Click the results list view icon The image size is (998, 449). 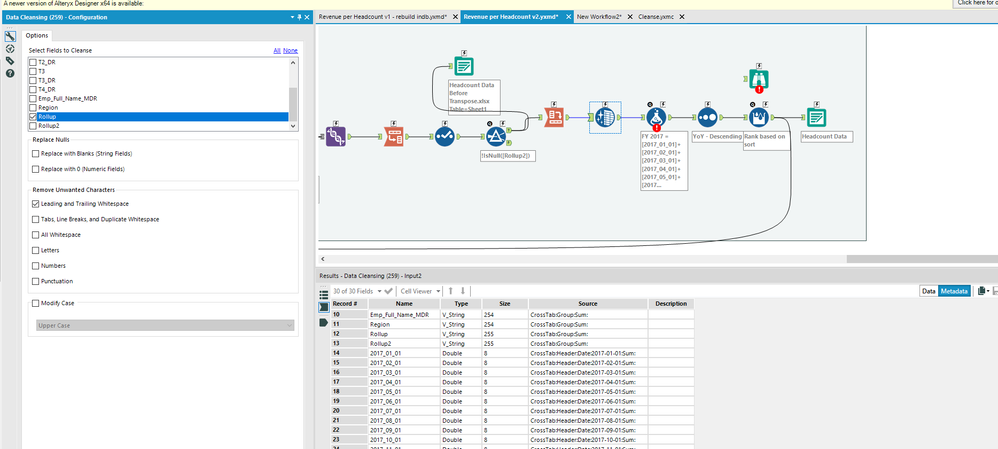click(323, 294)
